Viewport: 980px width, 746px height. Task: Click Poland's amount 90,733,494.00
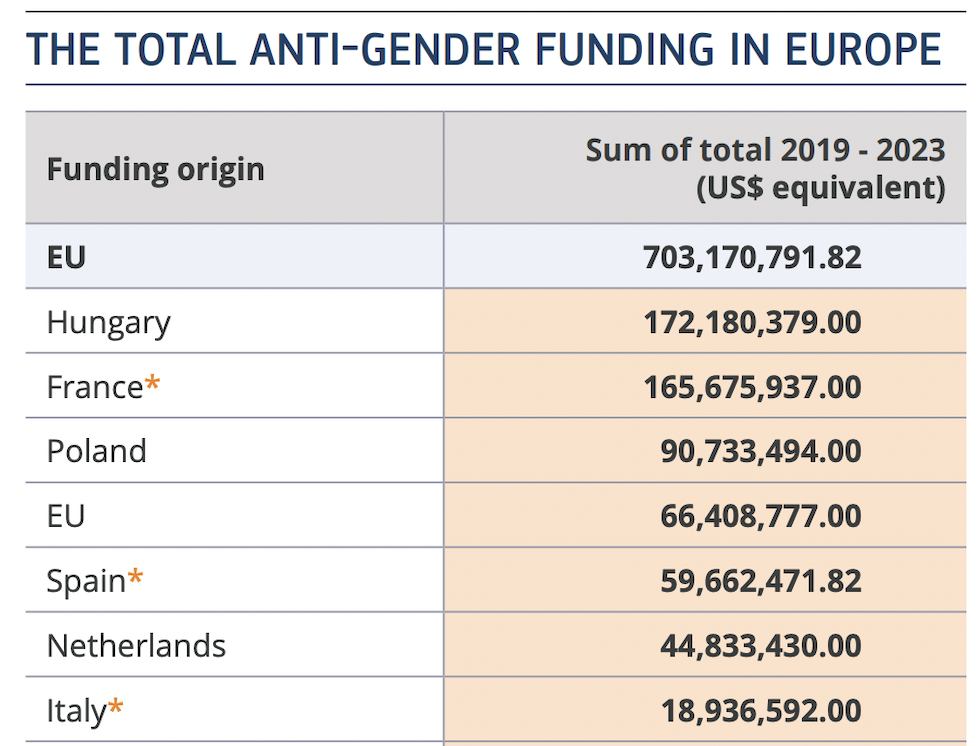(760, 451)
